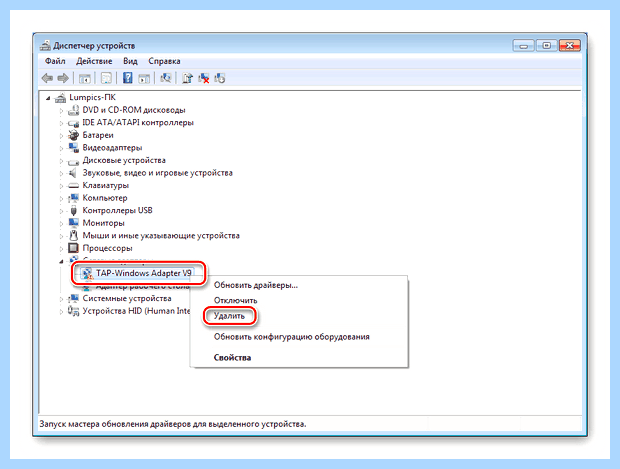This screenshot has height=469, width=620.
Task: Toggle the action pane toolbar icon
Action: (144, 78)
